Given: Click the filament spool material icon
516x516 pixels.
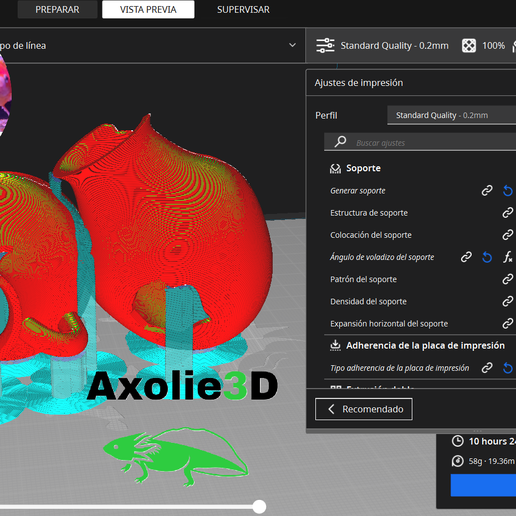Looking at the screenshot, I should coord(457,461).
